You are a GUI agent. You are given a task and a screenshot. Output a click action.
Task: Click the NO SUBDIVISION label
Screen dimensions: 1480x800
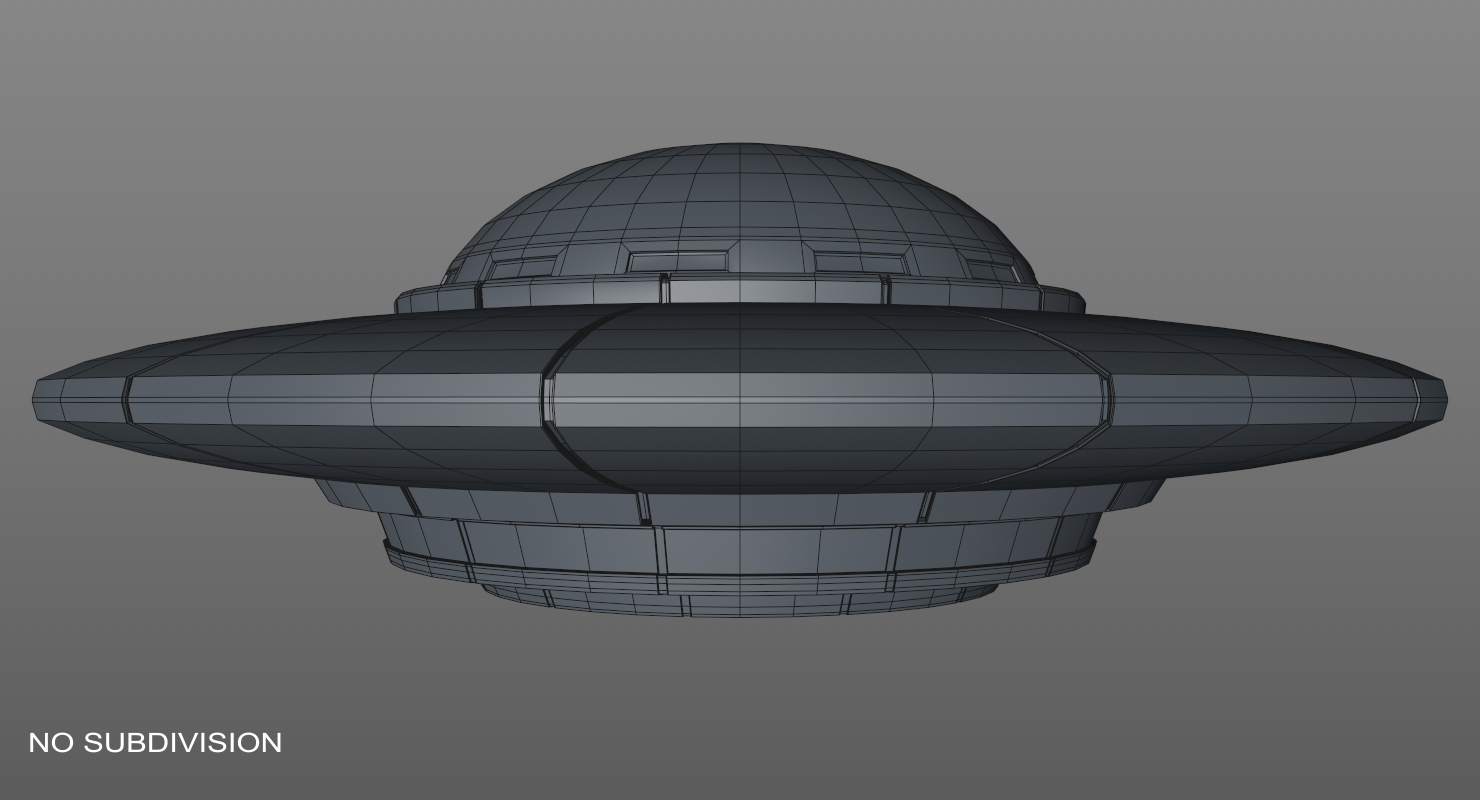tap(155, 743)
